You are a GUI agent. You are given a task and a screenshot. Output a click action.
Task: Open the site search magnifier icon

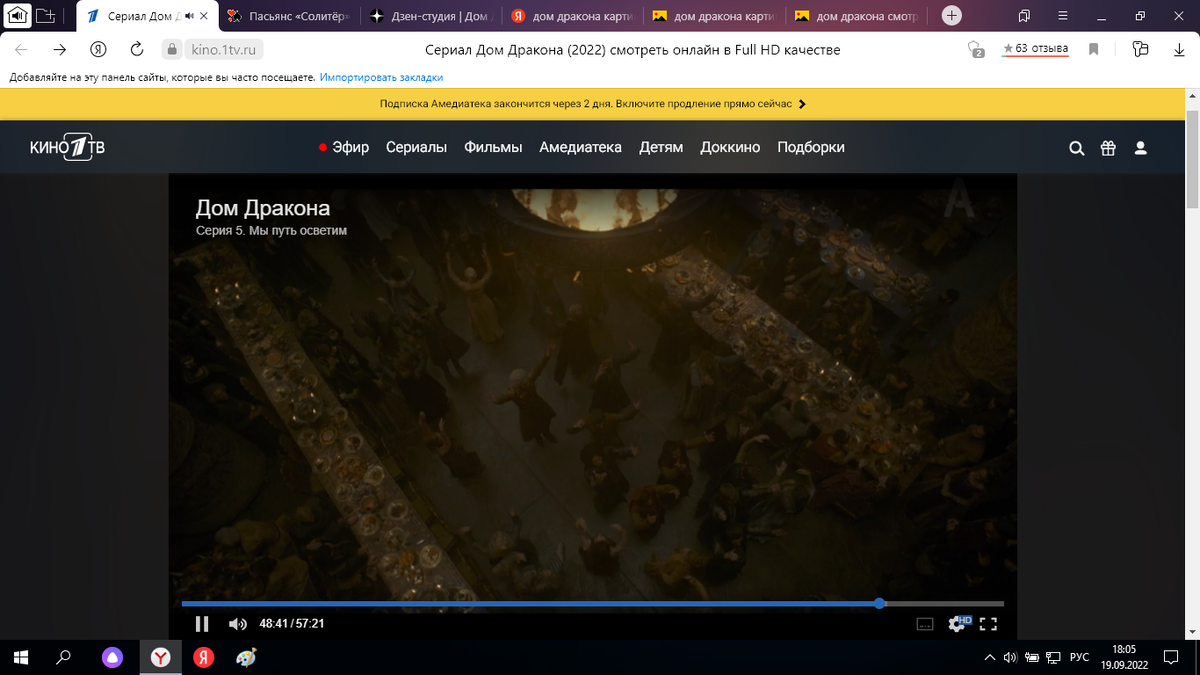point(1076,148)
